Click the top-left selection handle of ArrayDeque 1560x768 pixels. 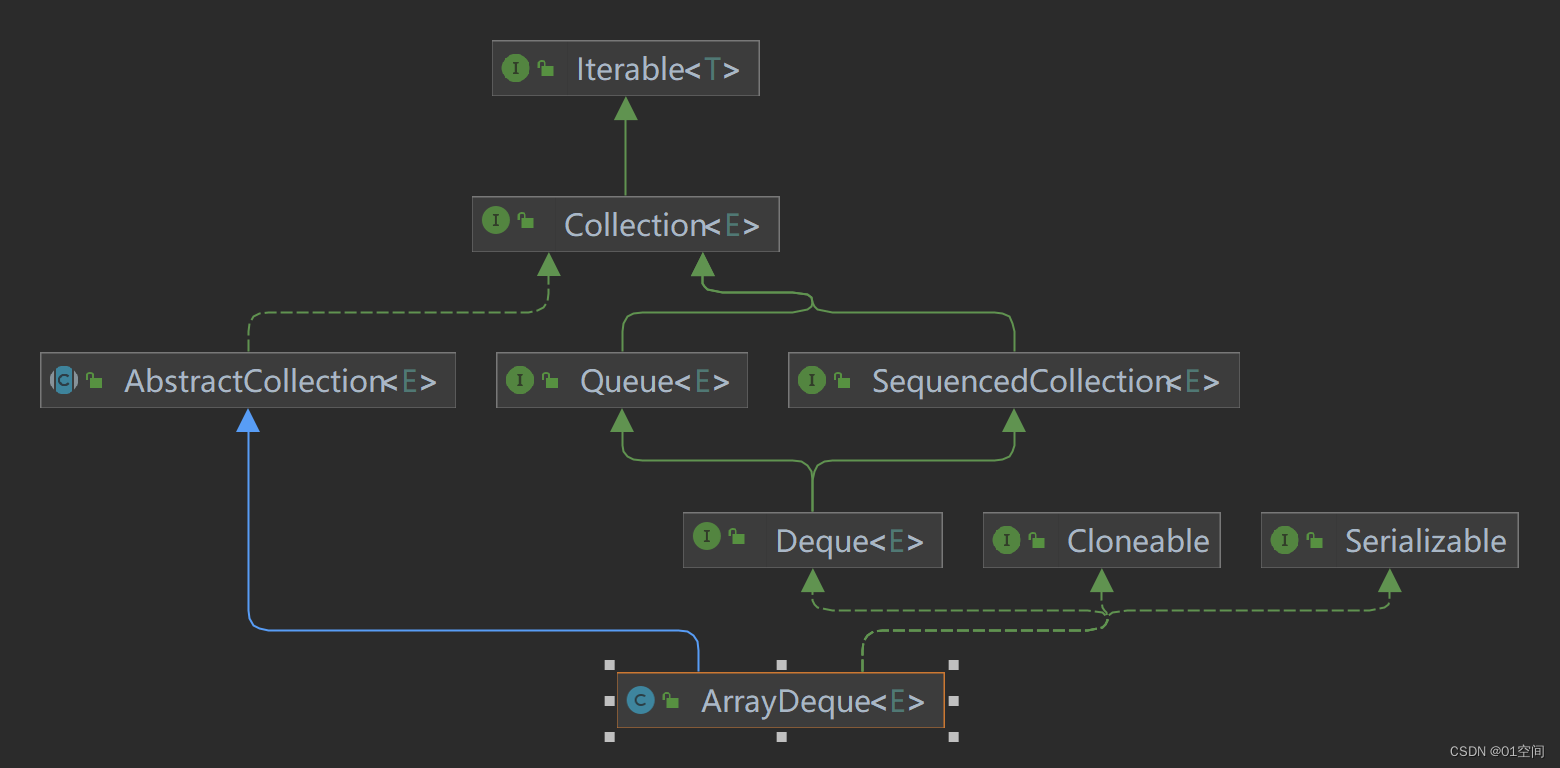(610, 664)
